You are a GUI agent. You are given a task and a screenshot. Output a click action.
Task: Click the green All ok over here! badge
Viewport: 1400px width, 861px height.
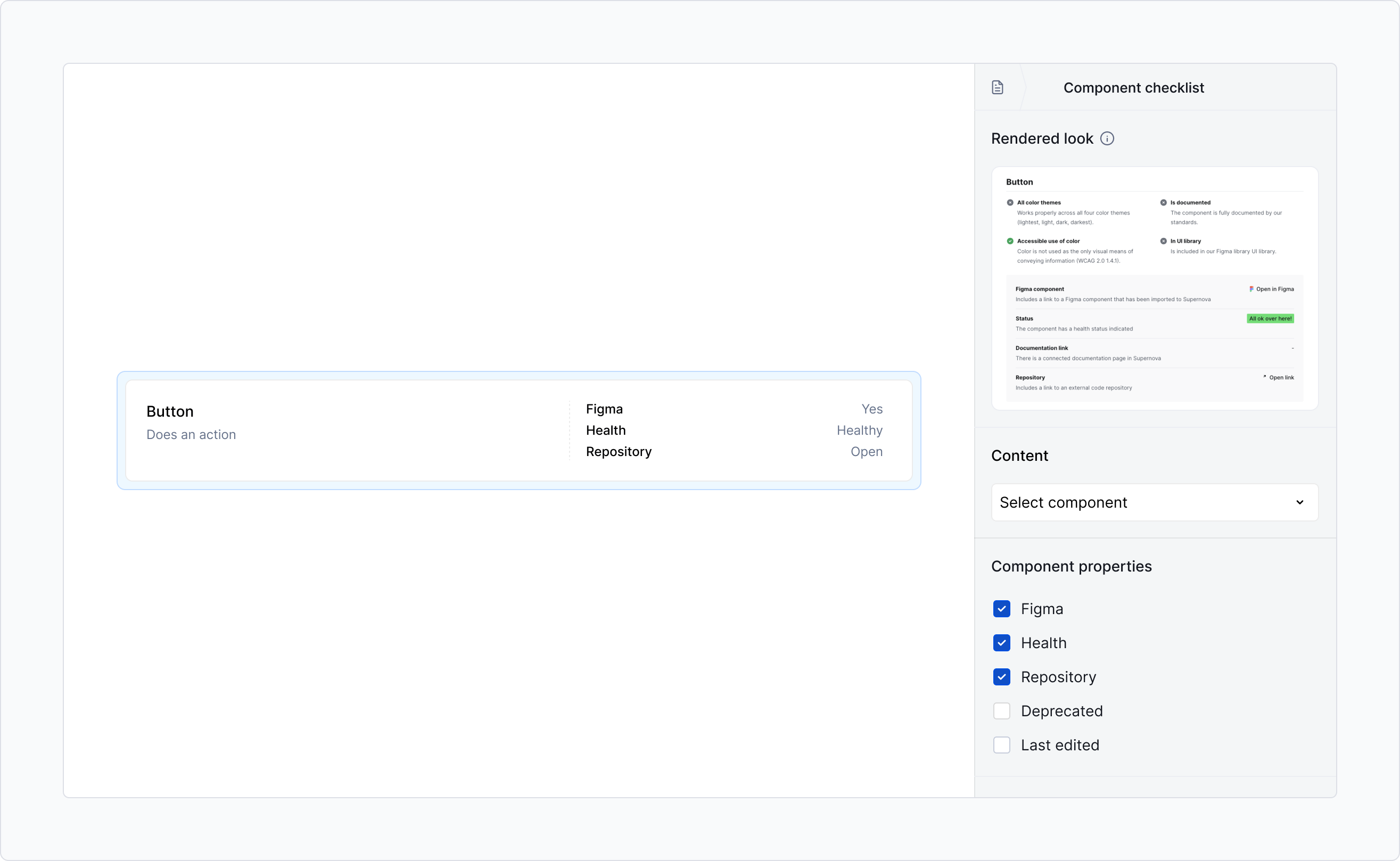(x=1270, y=318)
